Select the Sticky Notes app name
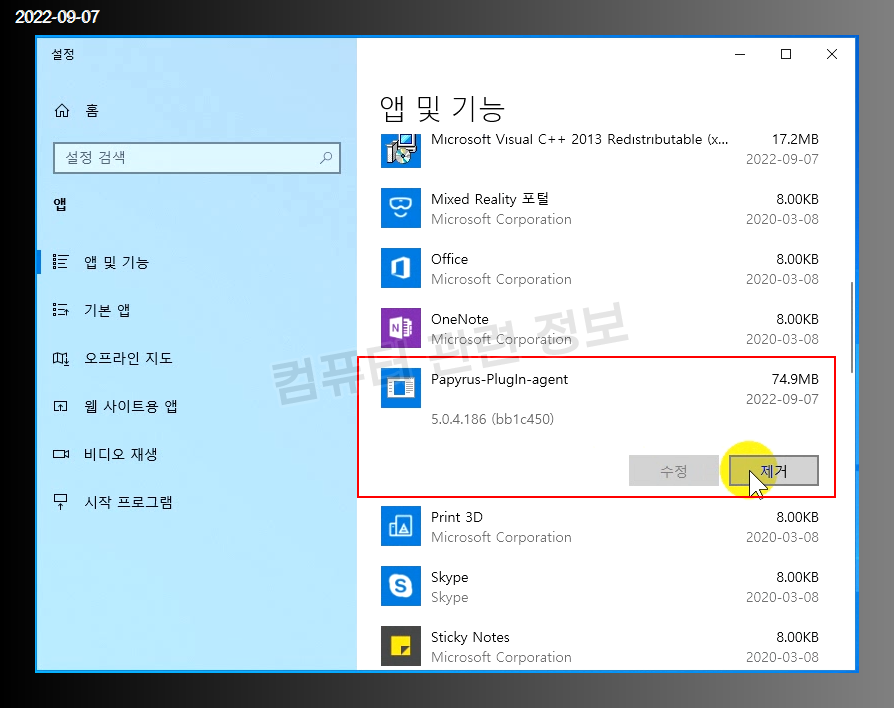This screenshot has height=708, width=894. point(470,637)
